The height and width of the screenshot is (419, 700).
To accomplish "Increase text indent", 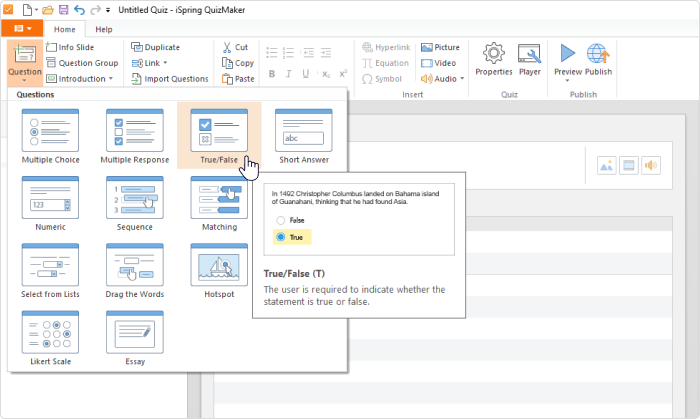I will pos(326,52).
